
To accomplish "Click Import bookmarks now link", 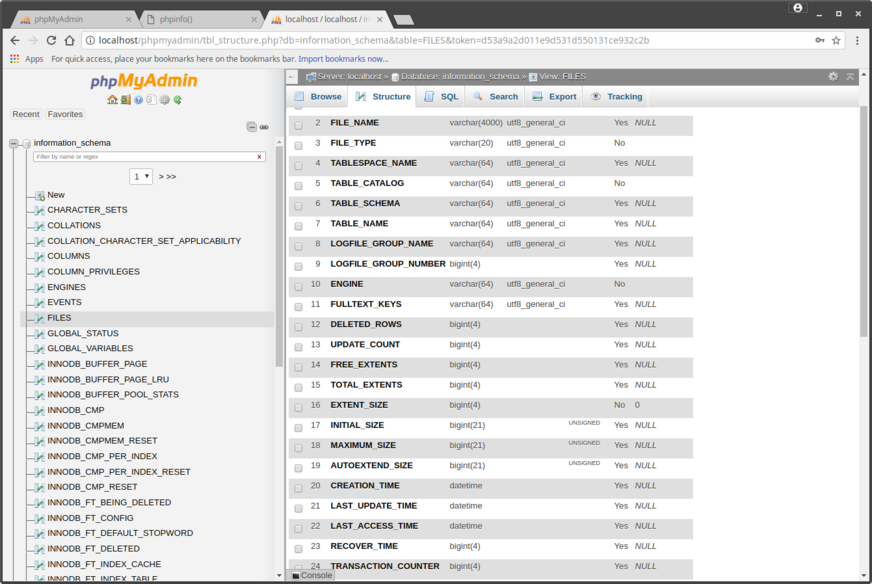I will click(343, 59).
